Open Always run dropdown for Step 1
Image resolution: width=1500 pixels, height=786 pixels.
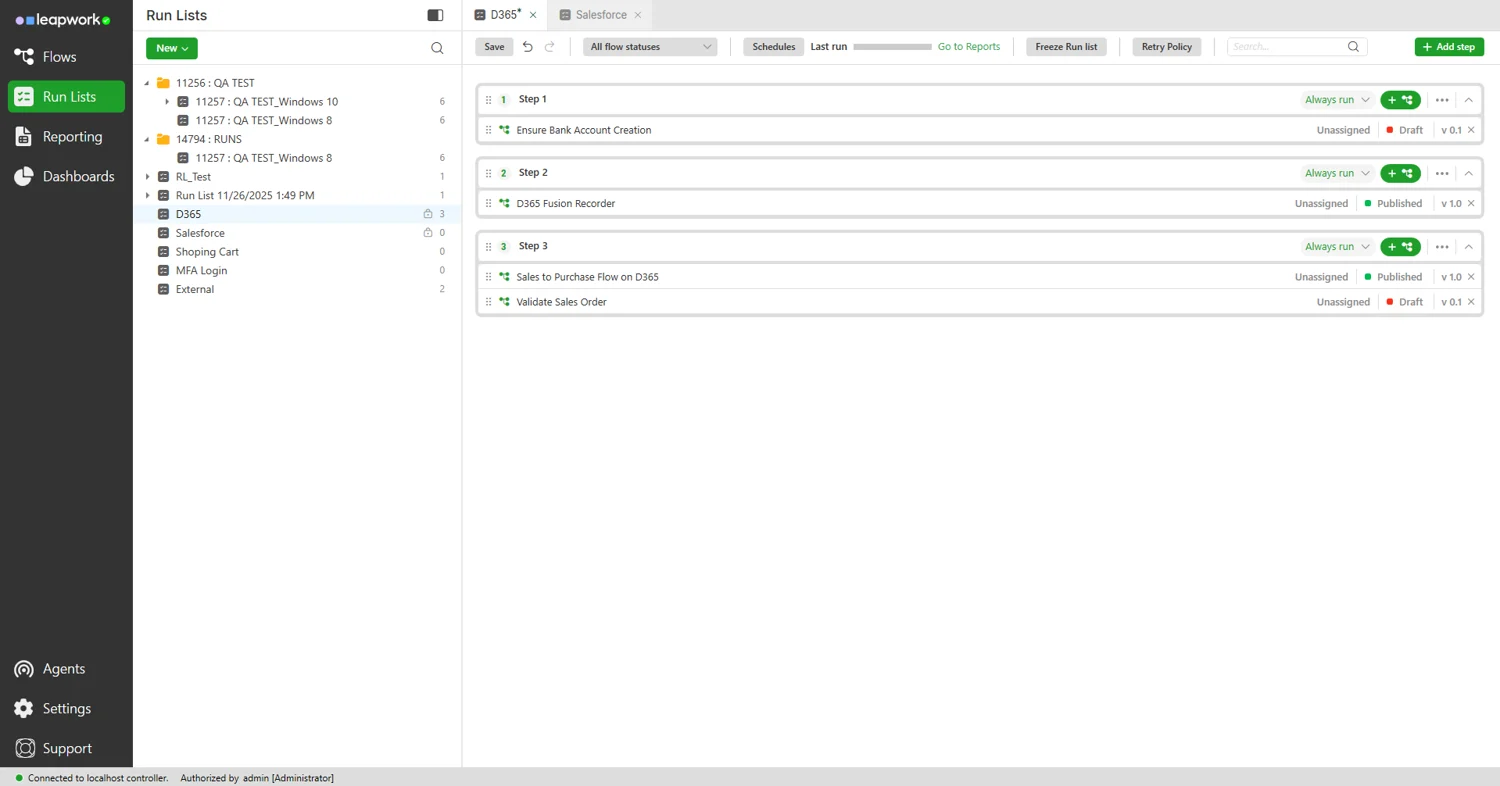point(1337,100)
